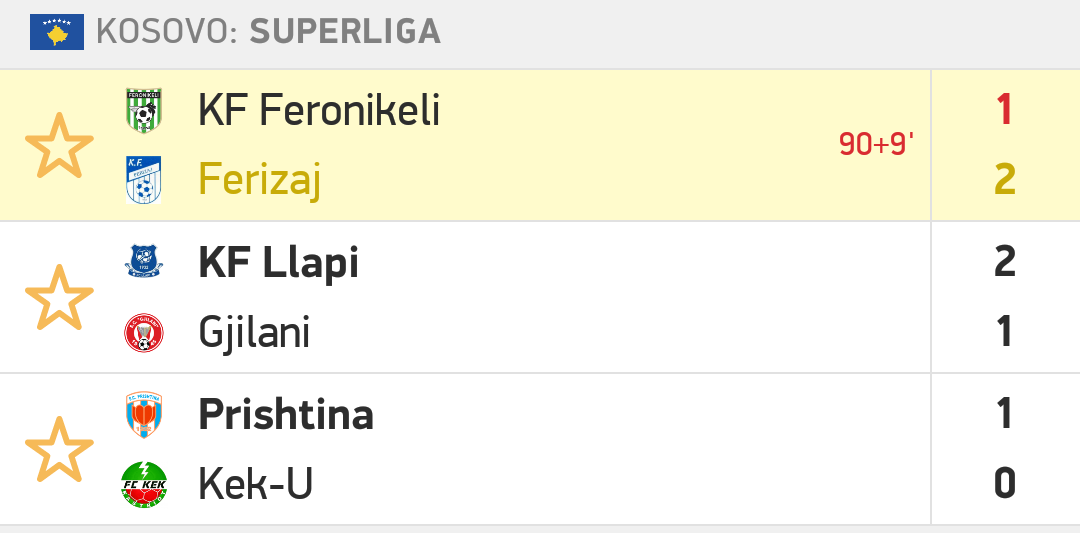Click Ferizaj's live score of 2
This screenshot has width=1080, height=533.
1005,180
